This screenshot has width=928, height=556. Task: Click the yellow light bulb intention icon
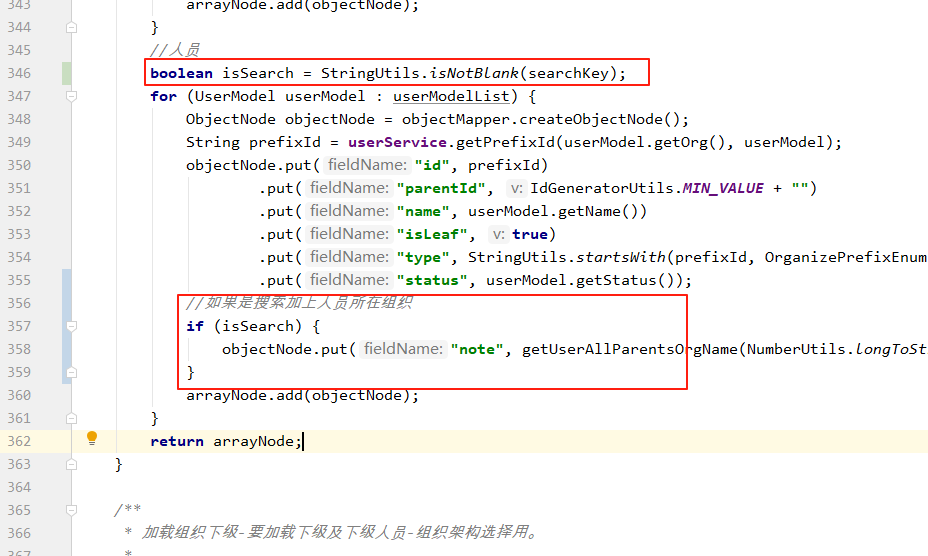click(92, 438)
